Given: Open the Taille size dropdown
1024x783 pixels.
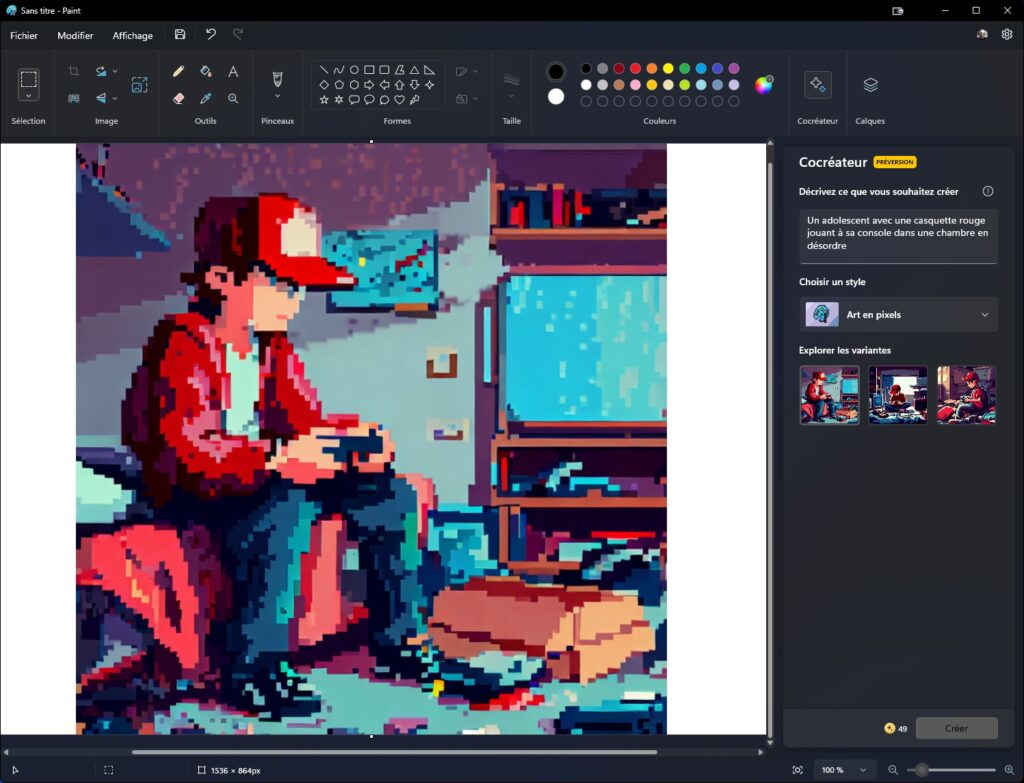Looking at the screenshot, I should [x=511, y=97].
